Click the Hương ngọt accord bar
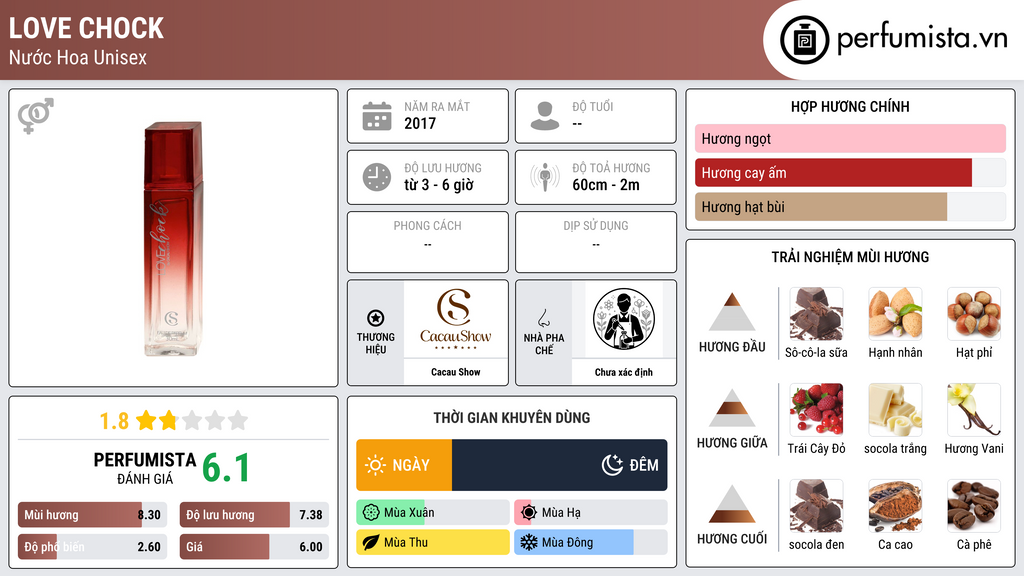 850,138
